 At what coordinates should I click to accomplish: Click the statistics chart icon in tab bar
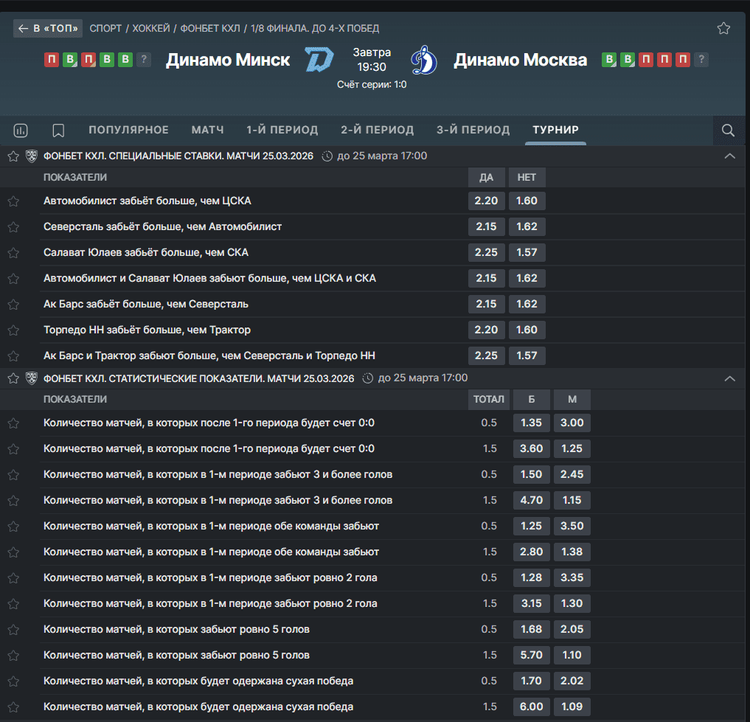[x=21, y=130]
